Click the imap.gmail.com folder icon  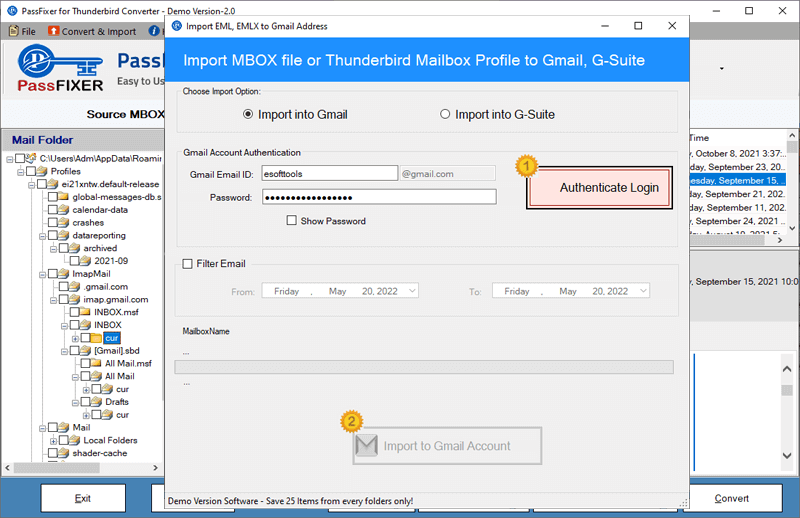[74, 299]
